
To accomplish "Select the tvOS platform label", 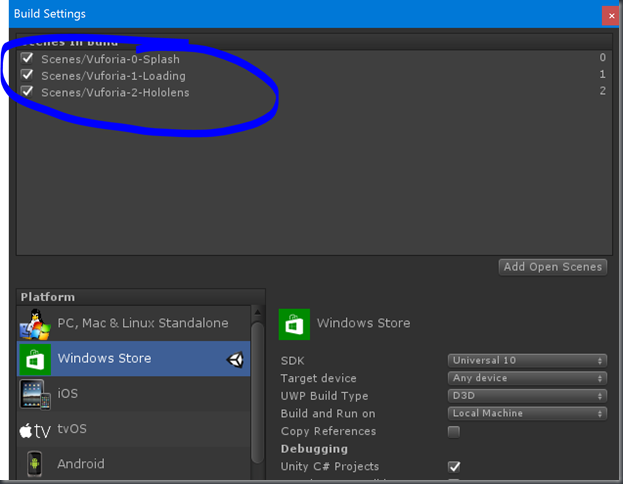I will click(x=72, y=429).
